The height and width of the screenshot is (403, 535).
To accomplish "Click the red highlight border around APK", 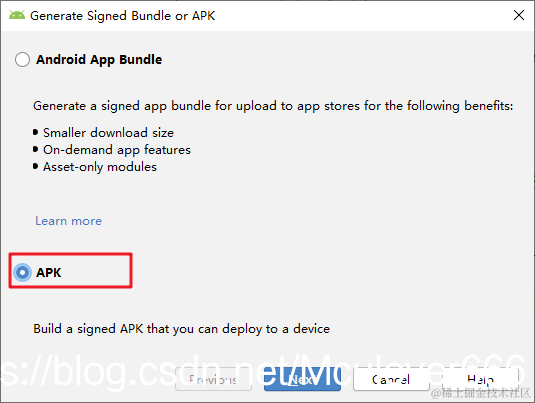I will 70,270.
